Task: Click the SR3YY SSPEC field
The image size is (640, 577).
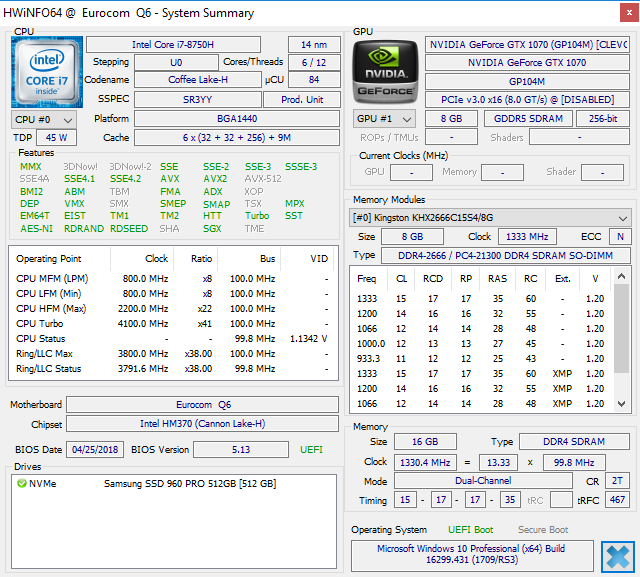Action: click(198, 100)
